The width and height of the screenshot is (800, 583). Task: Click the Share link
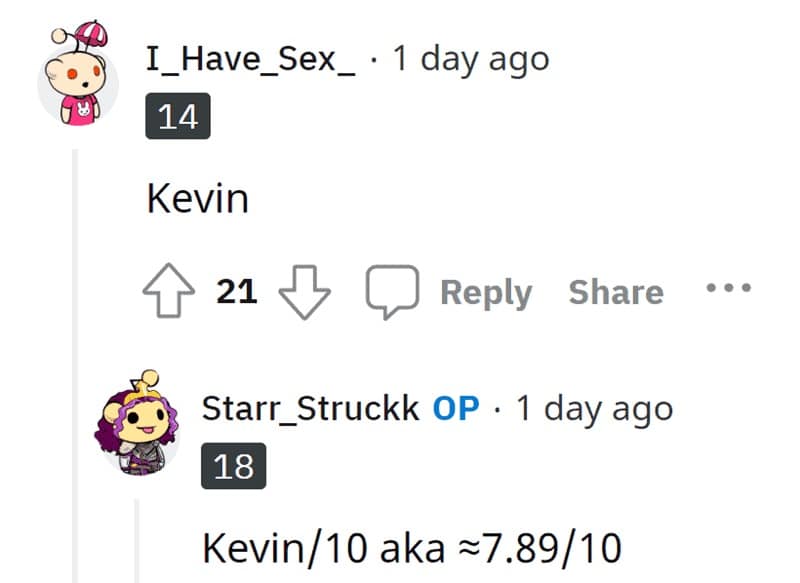pos(616,291)
